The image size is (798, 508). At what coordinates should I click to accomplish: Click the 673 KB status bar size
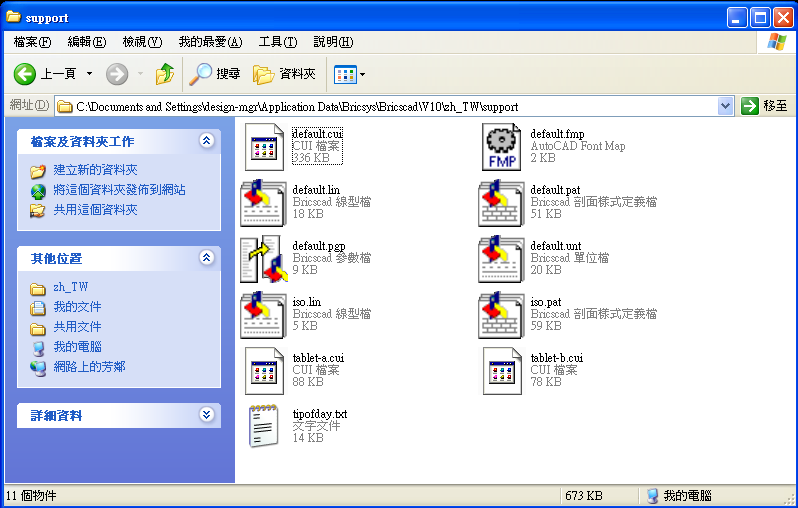(x=584, y=495)
